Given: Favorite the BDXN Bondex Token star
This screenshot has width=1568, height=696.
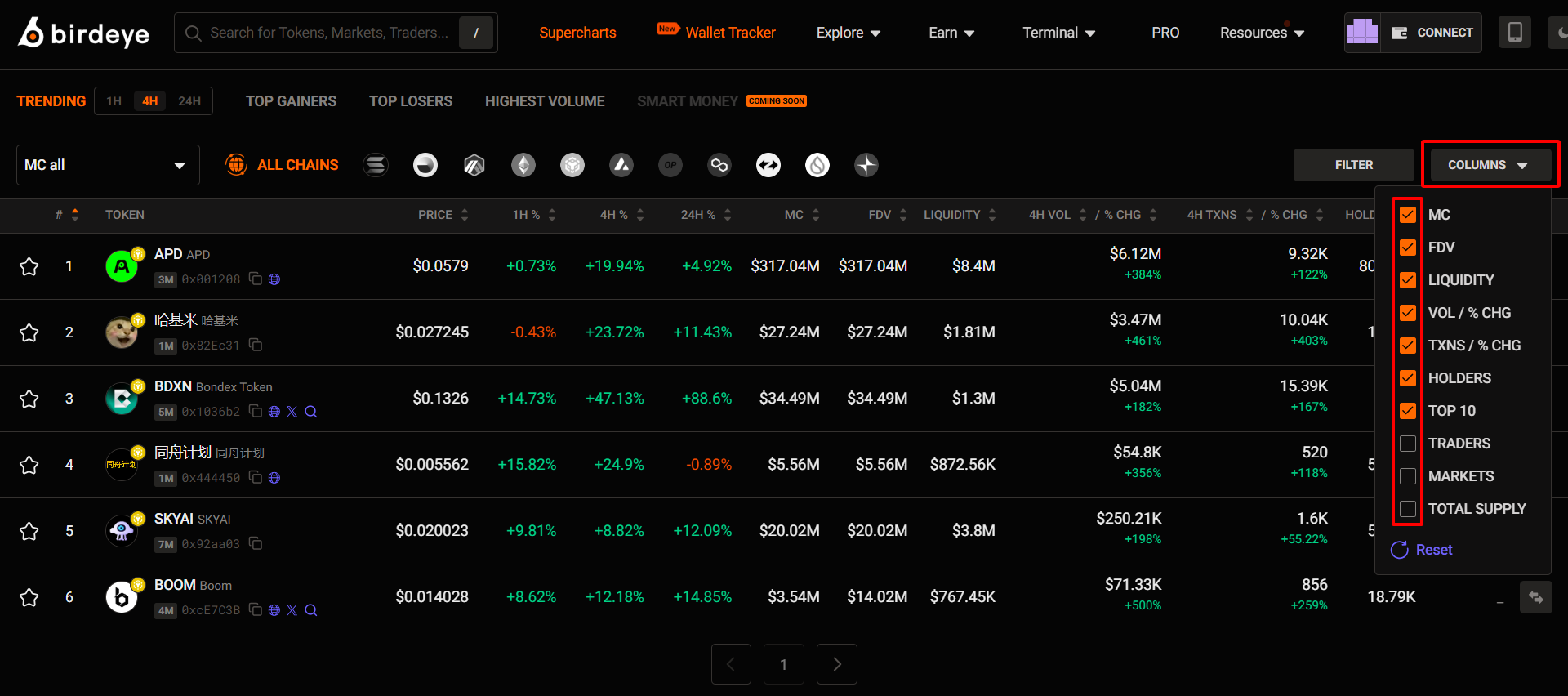Looking at the screenshot, I should (29, 399).
